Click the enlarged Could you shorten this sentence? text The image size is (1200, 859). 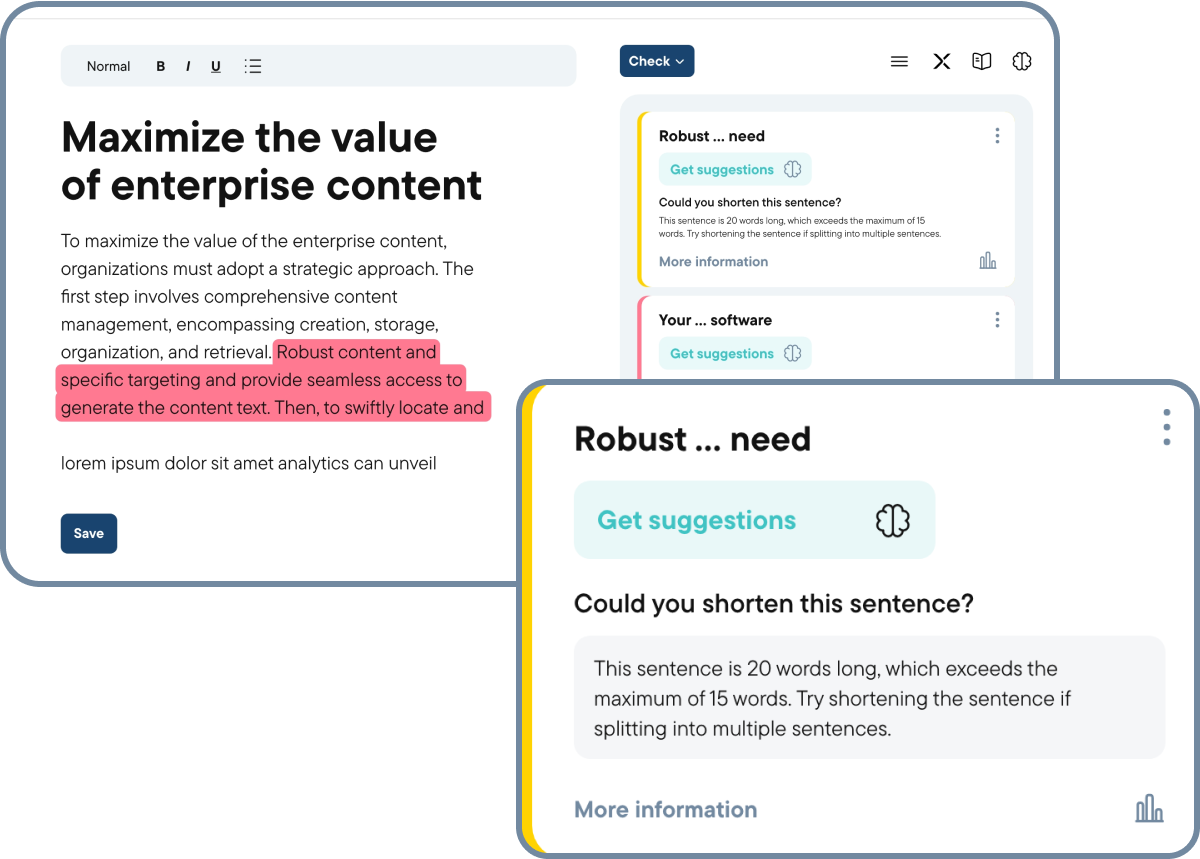[x=774, y=604]
